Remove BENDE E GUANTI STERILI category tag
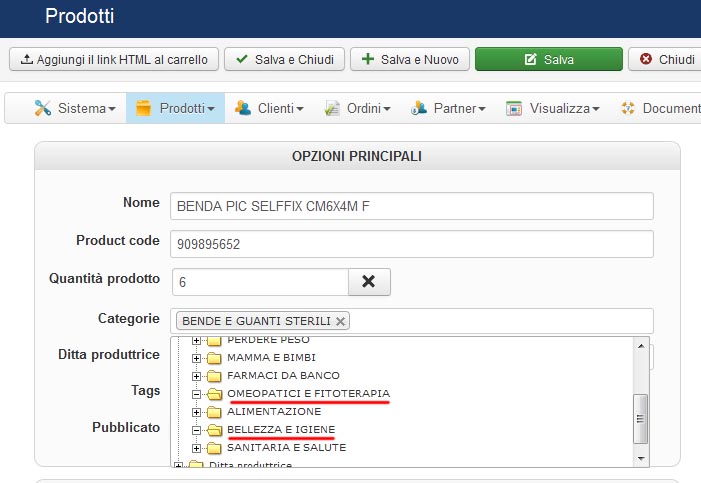701x483 pixels. point(340,321)
